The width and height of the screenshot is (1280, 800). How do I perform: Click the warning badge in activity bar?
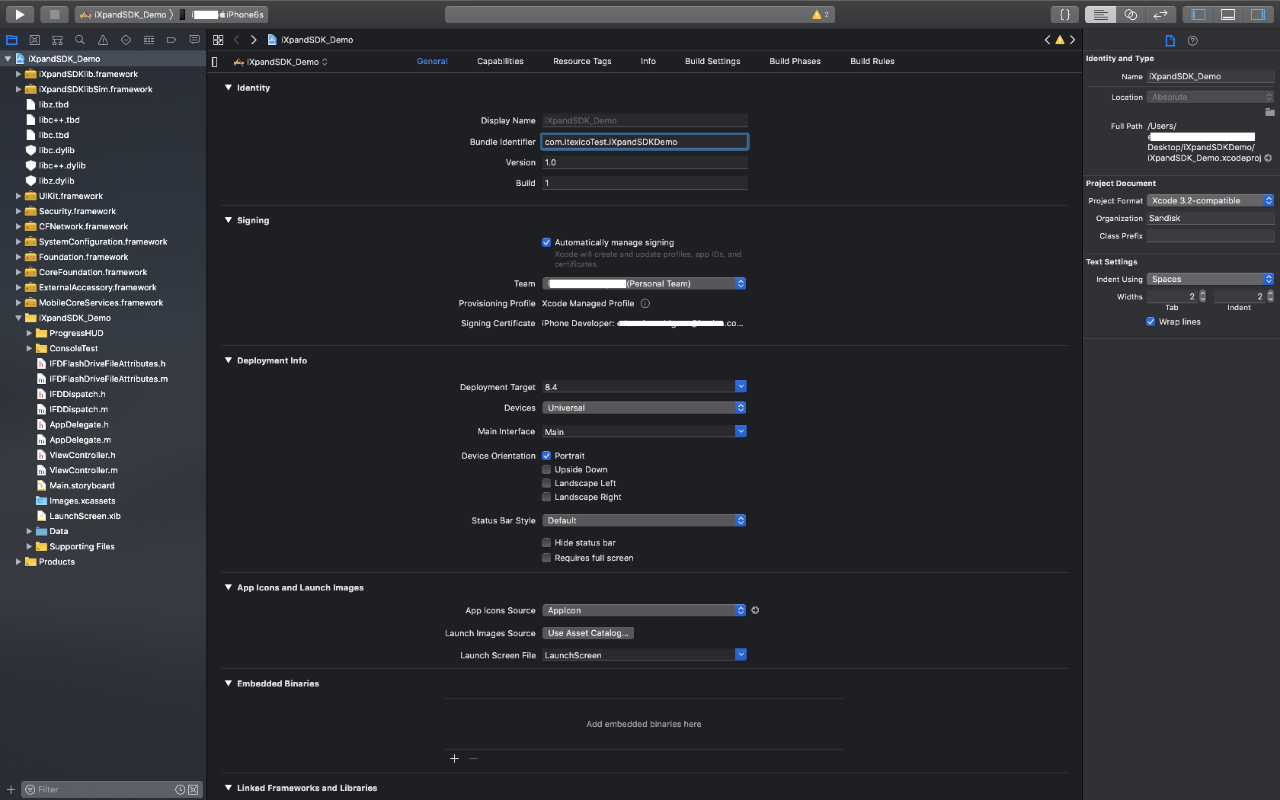tap(821, 15)
